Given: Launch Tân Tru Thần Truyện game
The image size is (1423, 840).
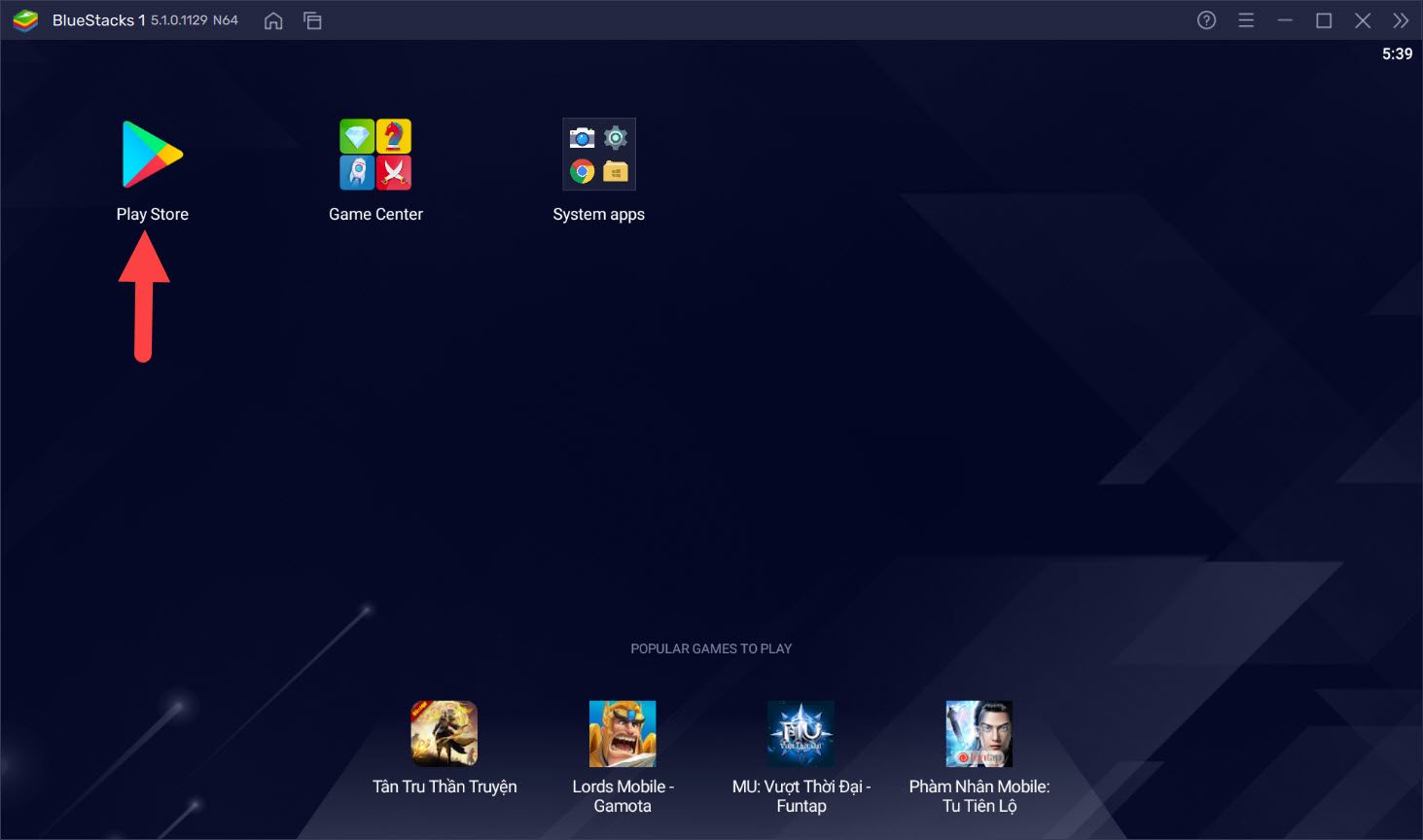Looking at the screenshot, I should tap(445, 734).
